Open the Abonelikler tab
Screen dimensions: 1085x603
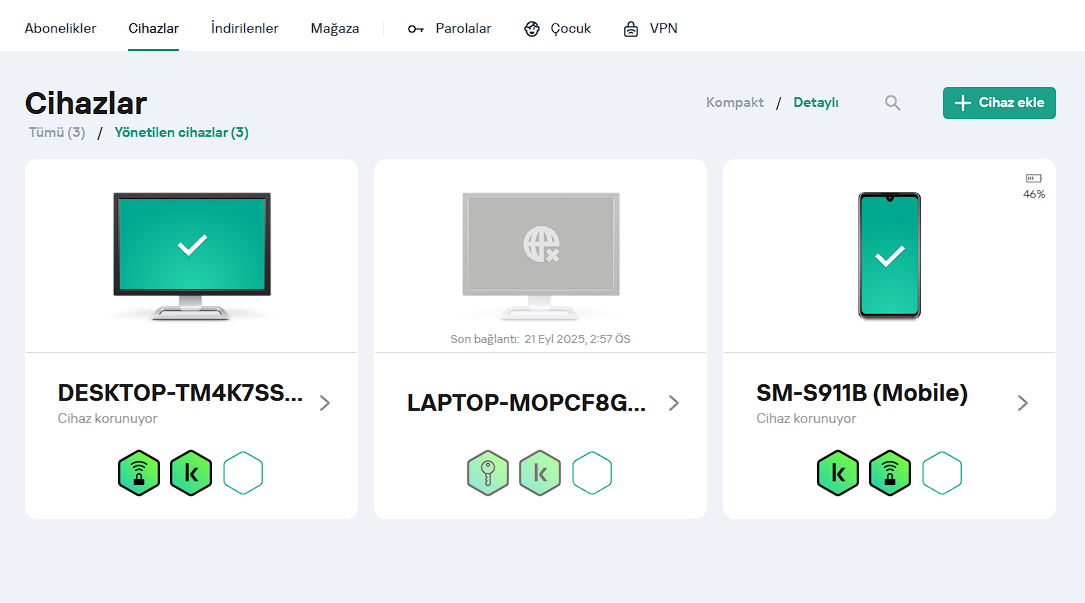pyautogui.click(x=60, y=28)
